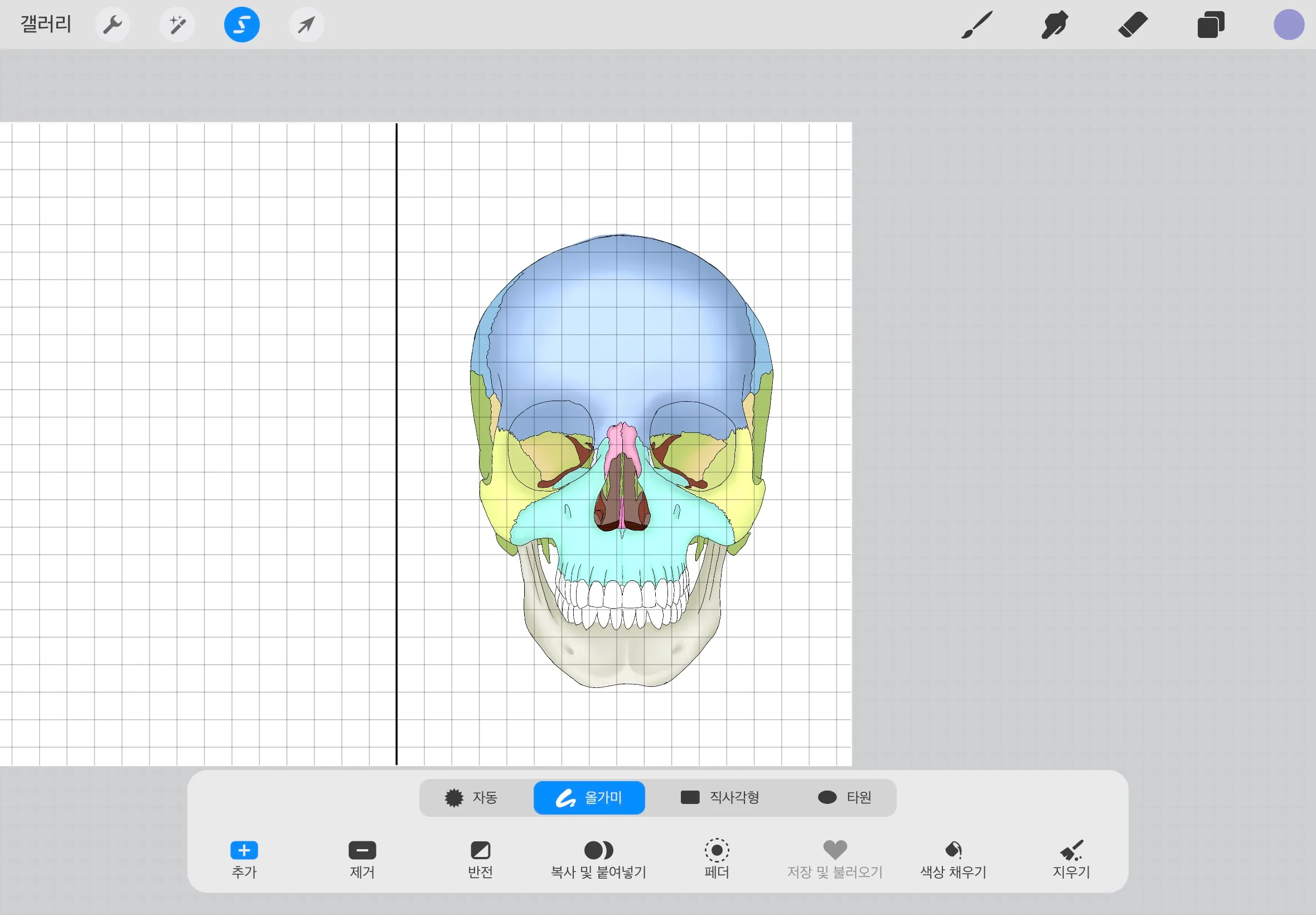Select the Eraser tool
This screenshot has width=1316, height=915.
click(1133, 25)
